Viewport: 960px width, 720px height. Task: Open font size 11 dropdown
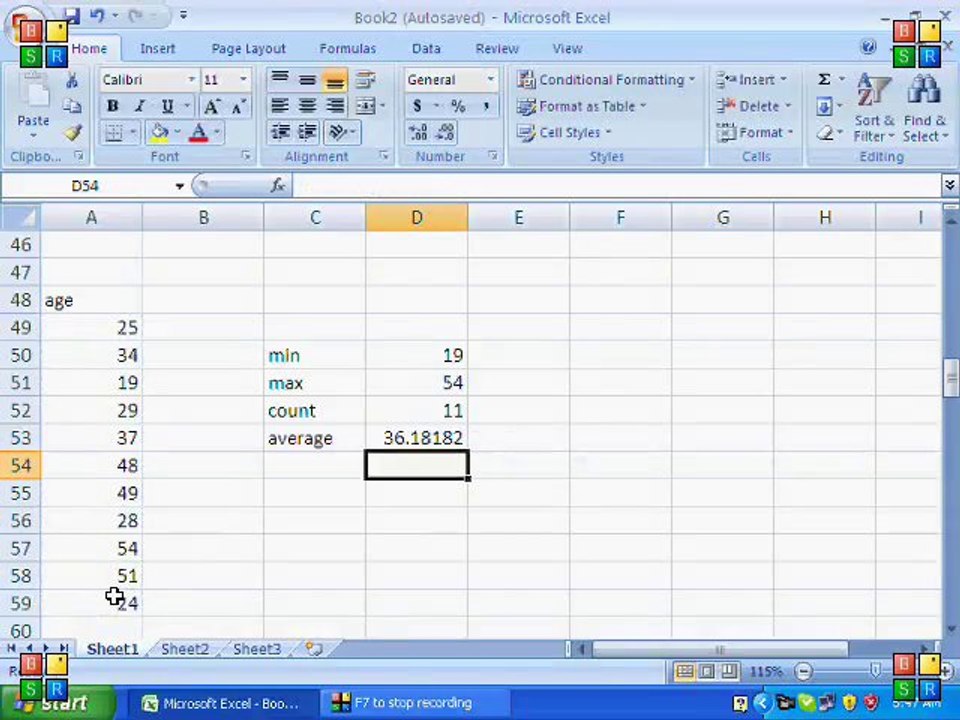243,80
